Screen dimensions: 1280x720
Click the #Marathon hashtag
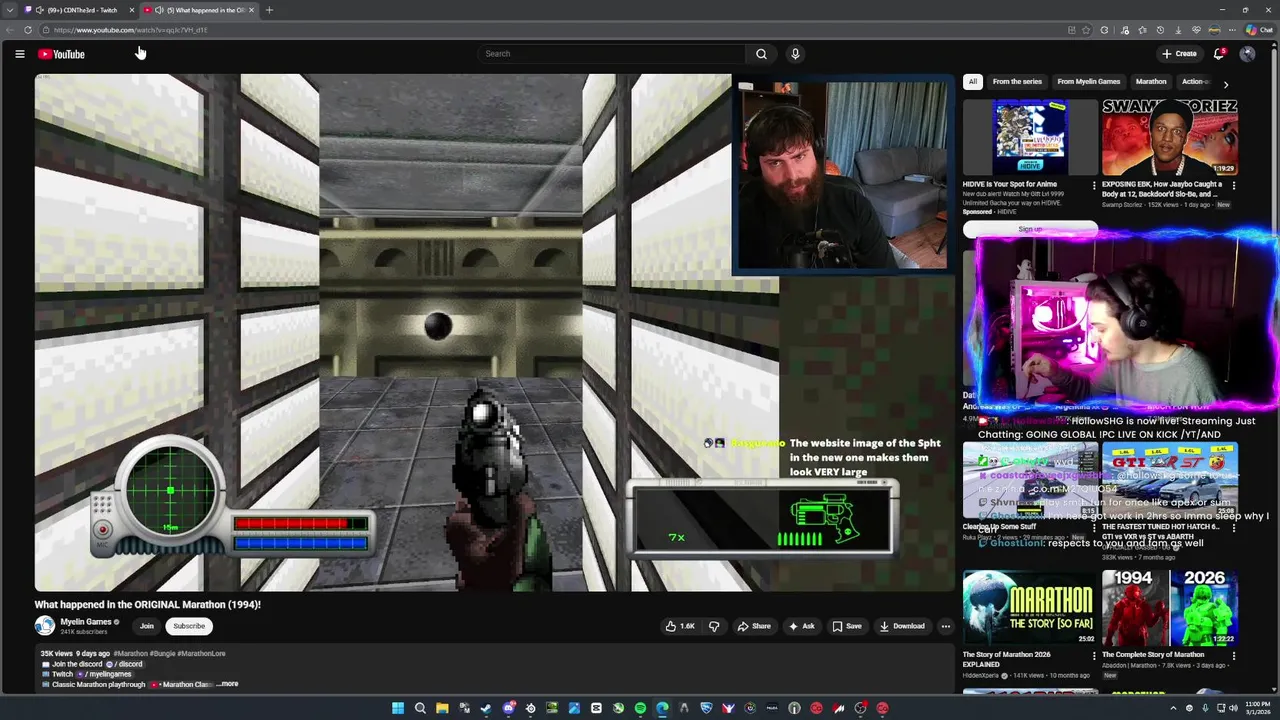click(131, 654)
